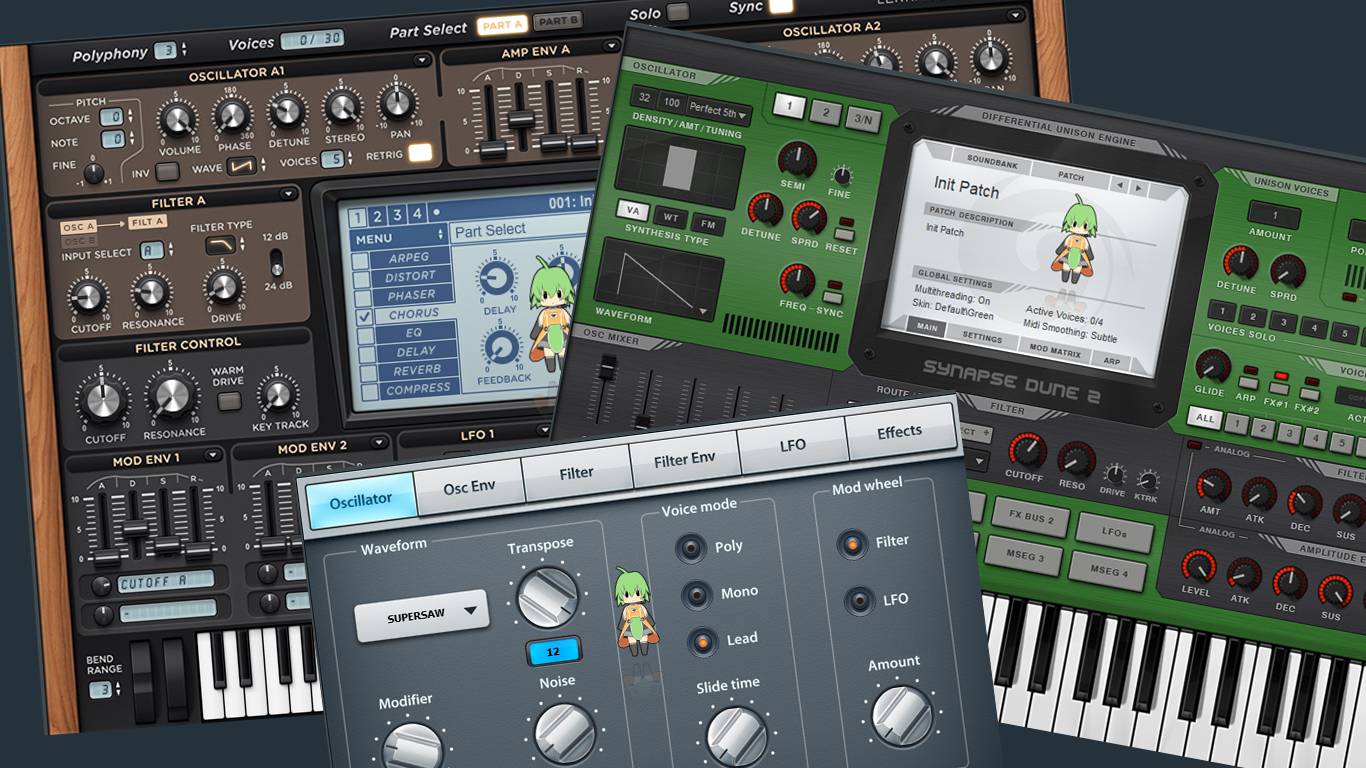Click the Drive knob in Filter A
The width and height of the screenshot is (1366, 768).
click(x=223, y=288)
